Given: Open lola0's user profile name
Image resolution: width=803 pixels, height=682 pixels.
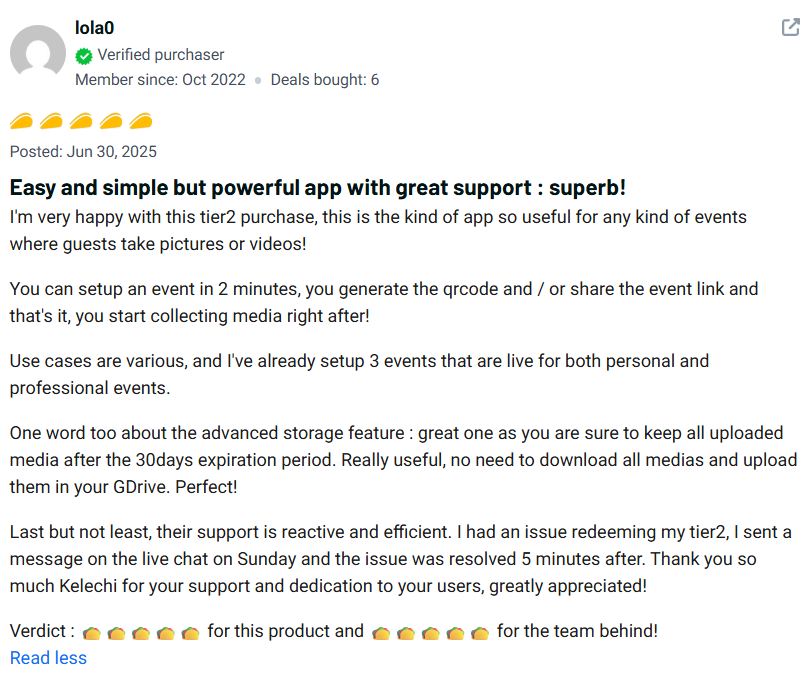Looking at the screenshot, I should pyautogui.click(x=94, y=28).
